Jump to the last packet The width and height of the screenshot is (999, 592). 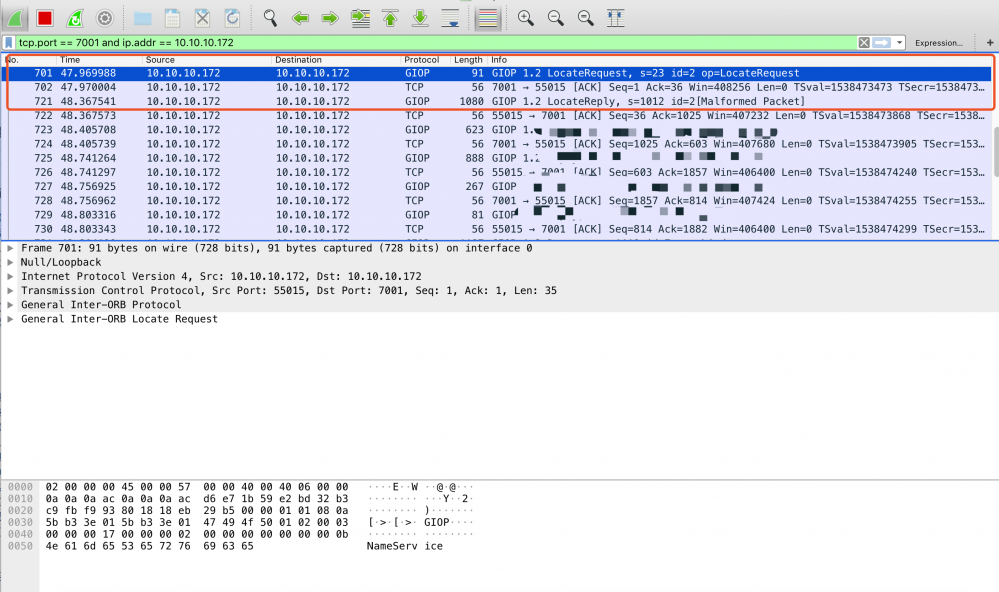tap(418, 17)
